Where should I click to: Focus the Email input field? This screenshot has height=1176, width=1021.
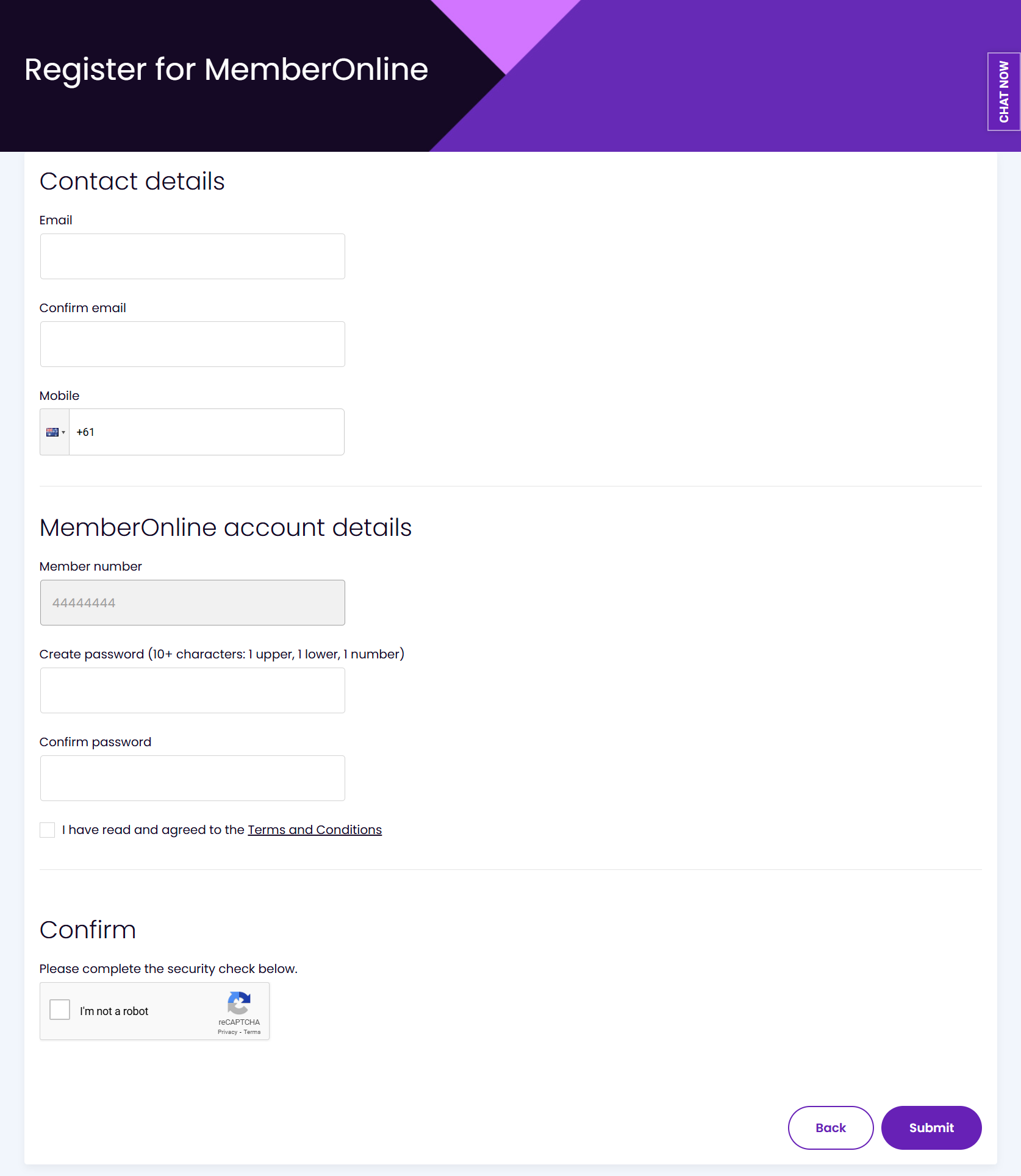(x=193, y=257)
